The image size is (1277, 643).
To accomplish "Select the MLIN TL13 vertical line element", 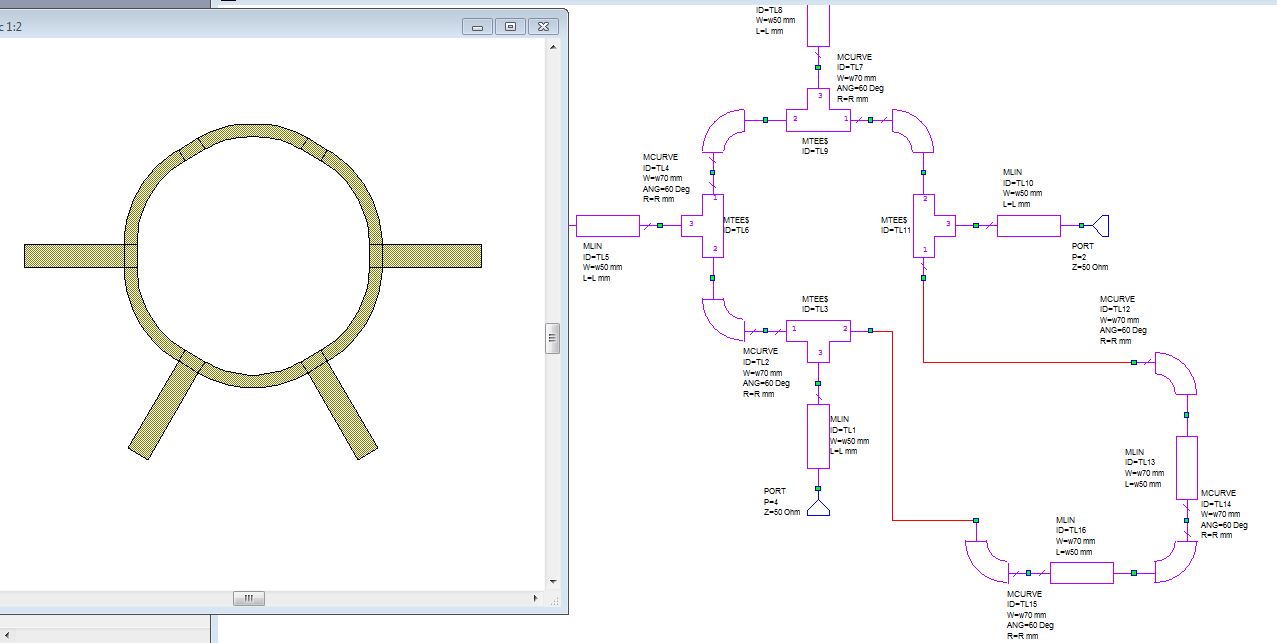I will click(x=1186, y=467).
